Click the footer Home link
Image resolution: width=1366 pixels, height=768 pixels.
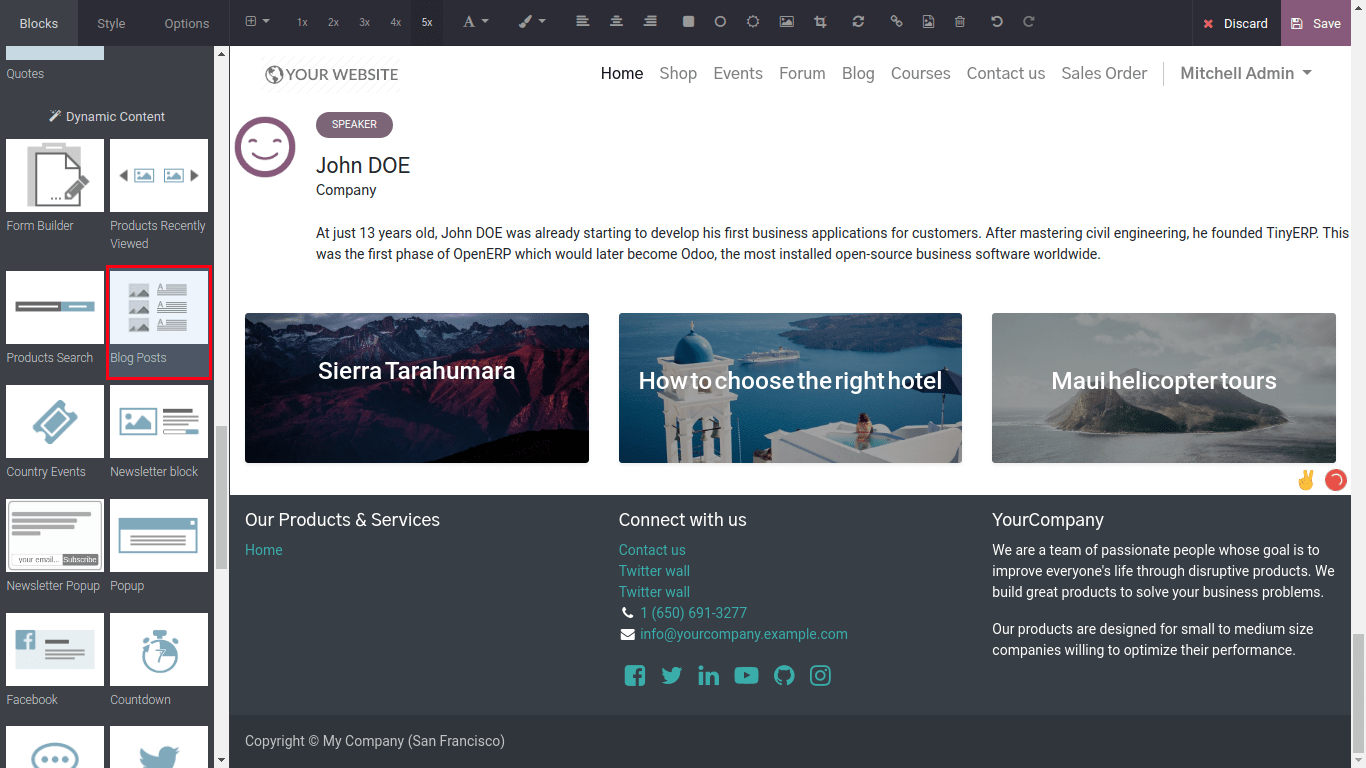(264, 550)
